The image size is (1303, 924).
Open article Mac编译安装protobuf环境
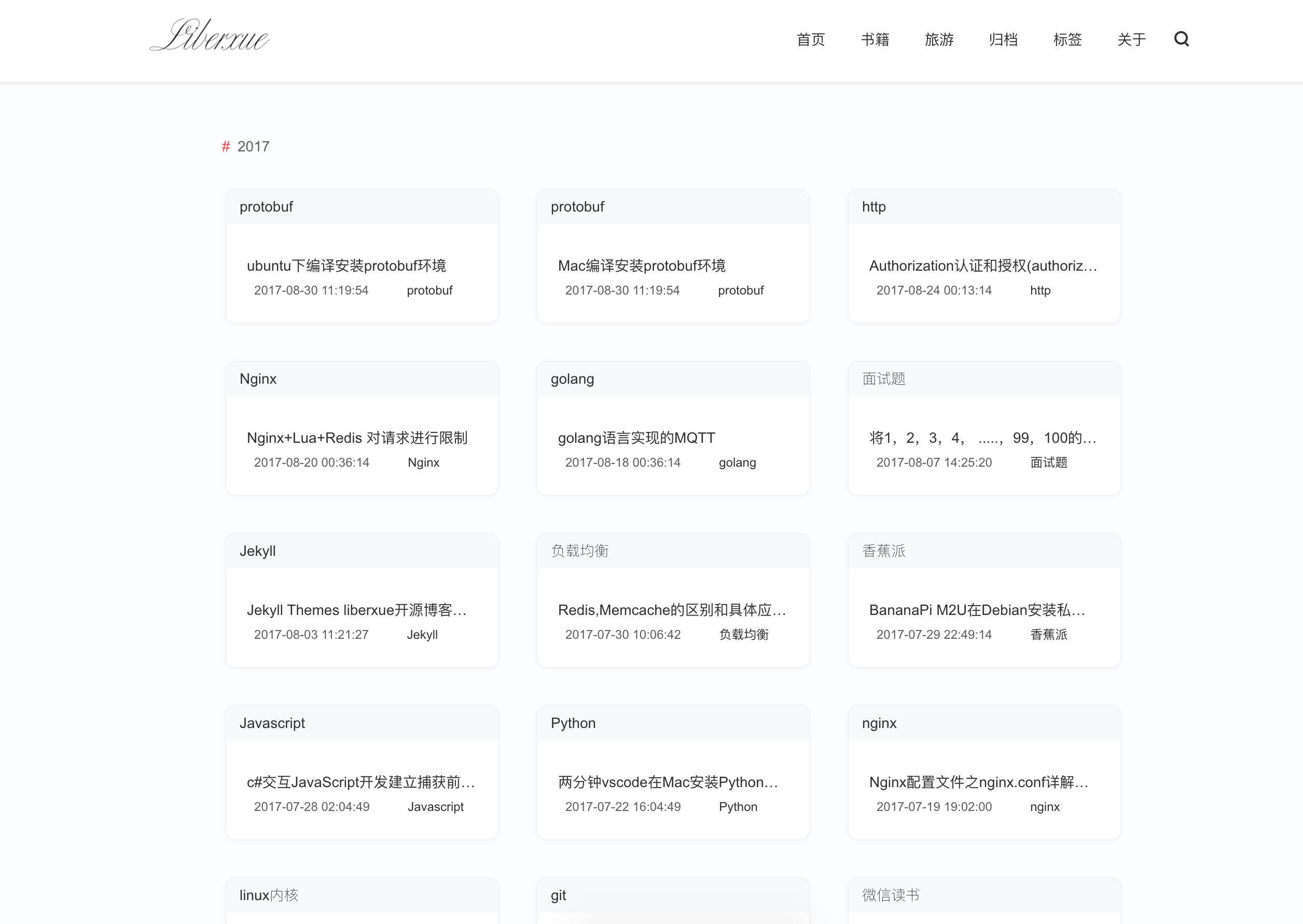[642, 265]
